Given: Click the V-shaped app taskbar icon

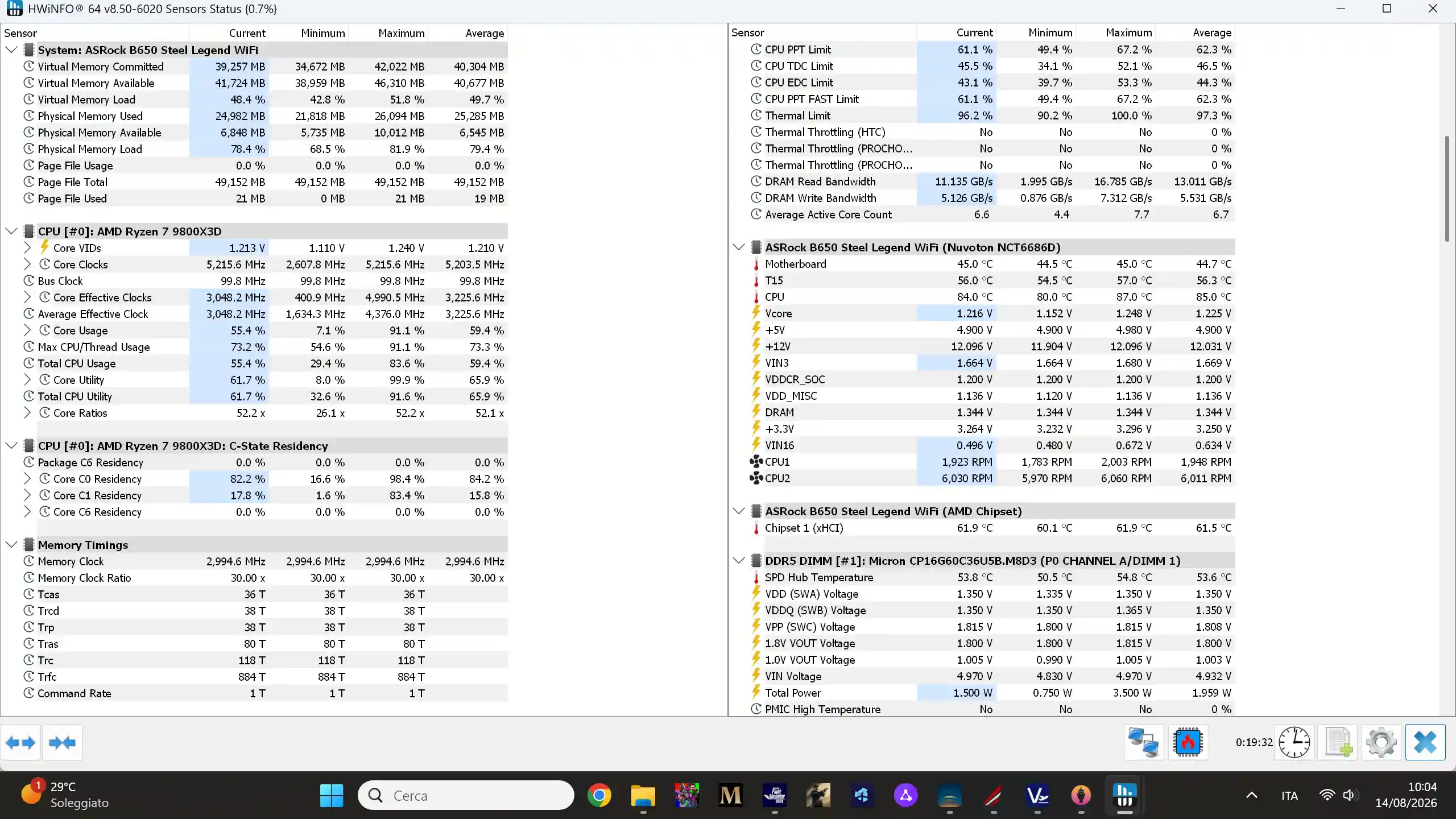Looking at the screenshot, I should click(x=1037, y=795).
